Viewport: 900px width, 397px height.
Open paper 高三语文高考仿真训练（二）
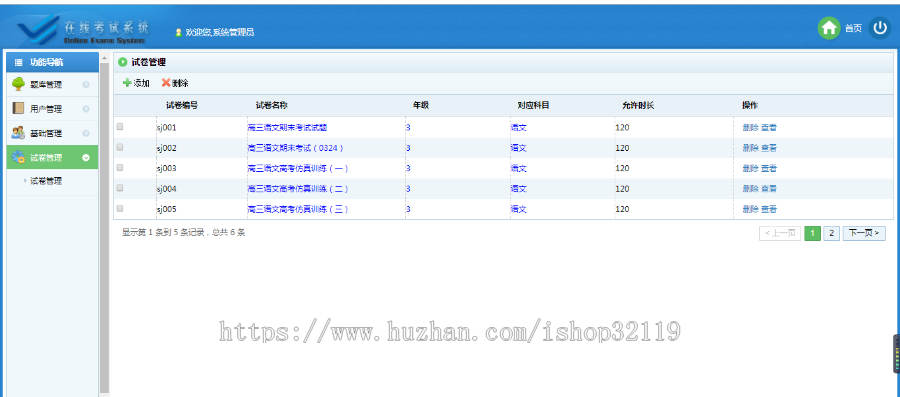coord(298,189)
